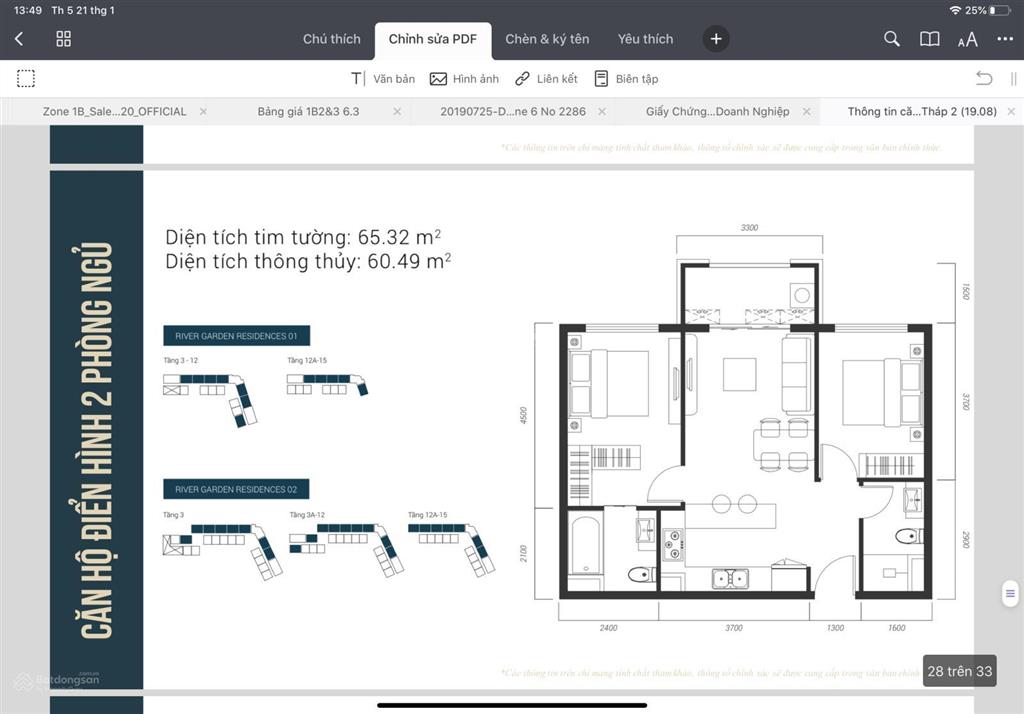Open the more options ellipsis menu
Screen dimensions: 1024x714
(x=1005, y=39)
